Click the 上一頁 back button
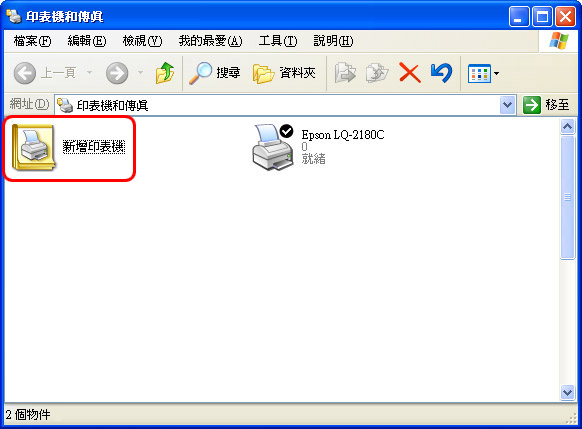Viewport: 582px width, 429px height. tap(45, 73)
